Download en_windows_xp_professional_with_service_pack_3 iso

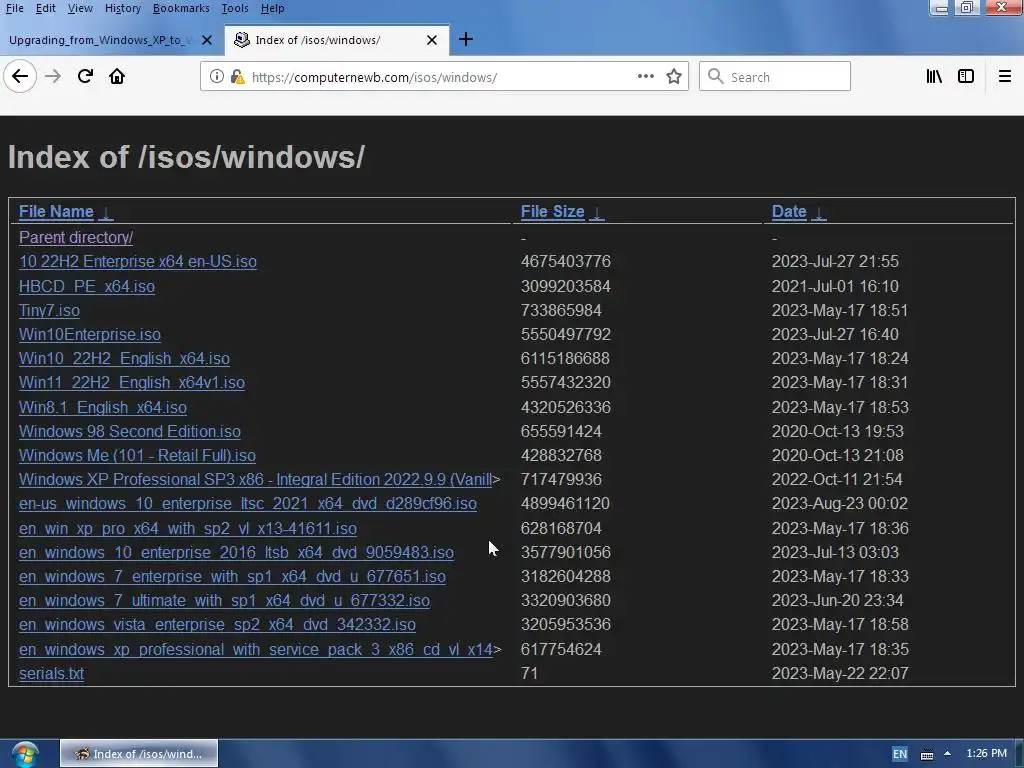coord(255,650)
